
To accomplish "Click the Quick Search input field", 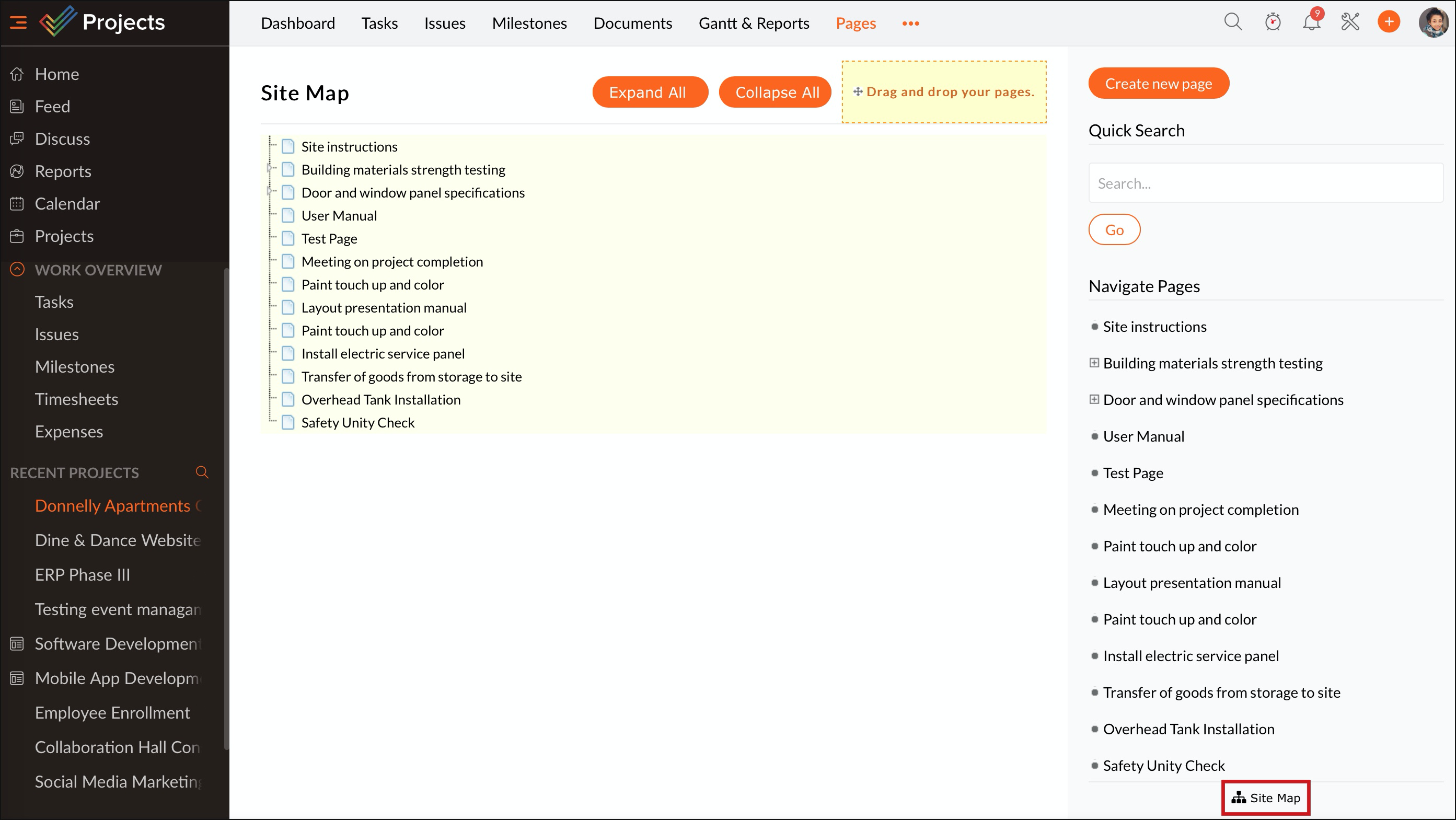I will 1265,183.
